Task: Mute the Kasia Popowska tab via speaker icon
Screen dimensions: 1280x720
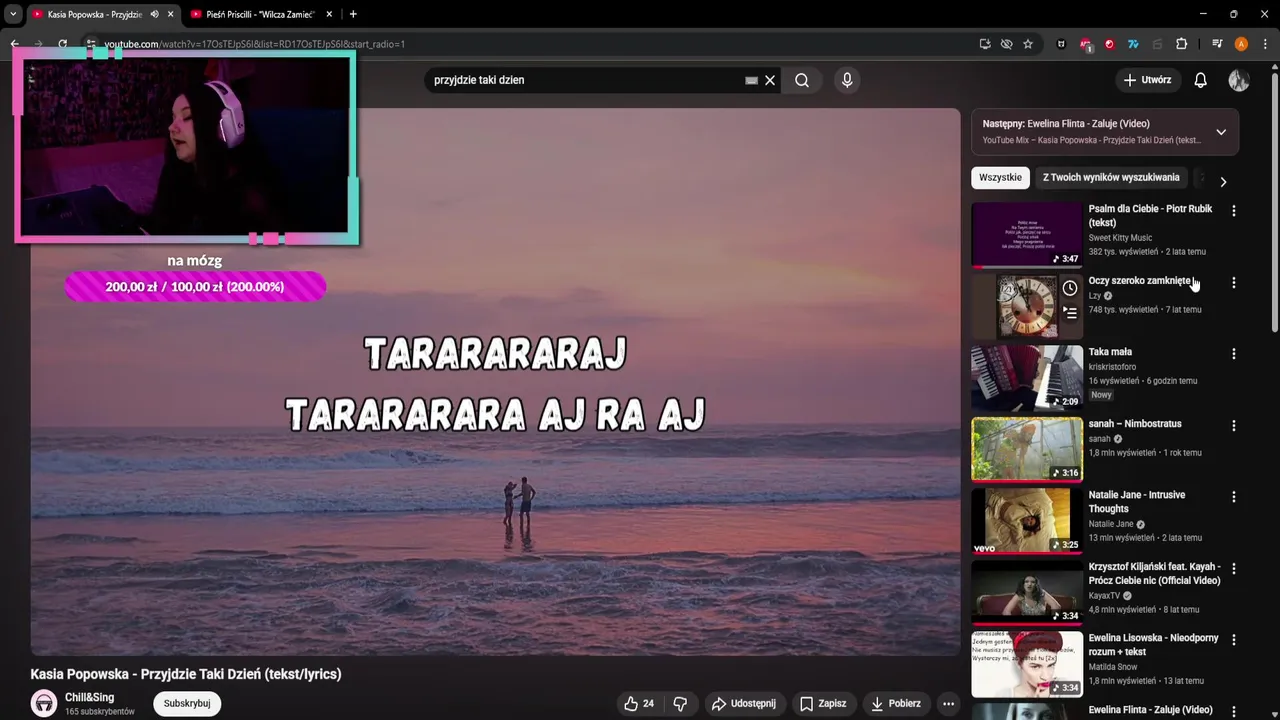Action: click(x=154, y=14)
